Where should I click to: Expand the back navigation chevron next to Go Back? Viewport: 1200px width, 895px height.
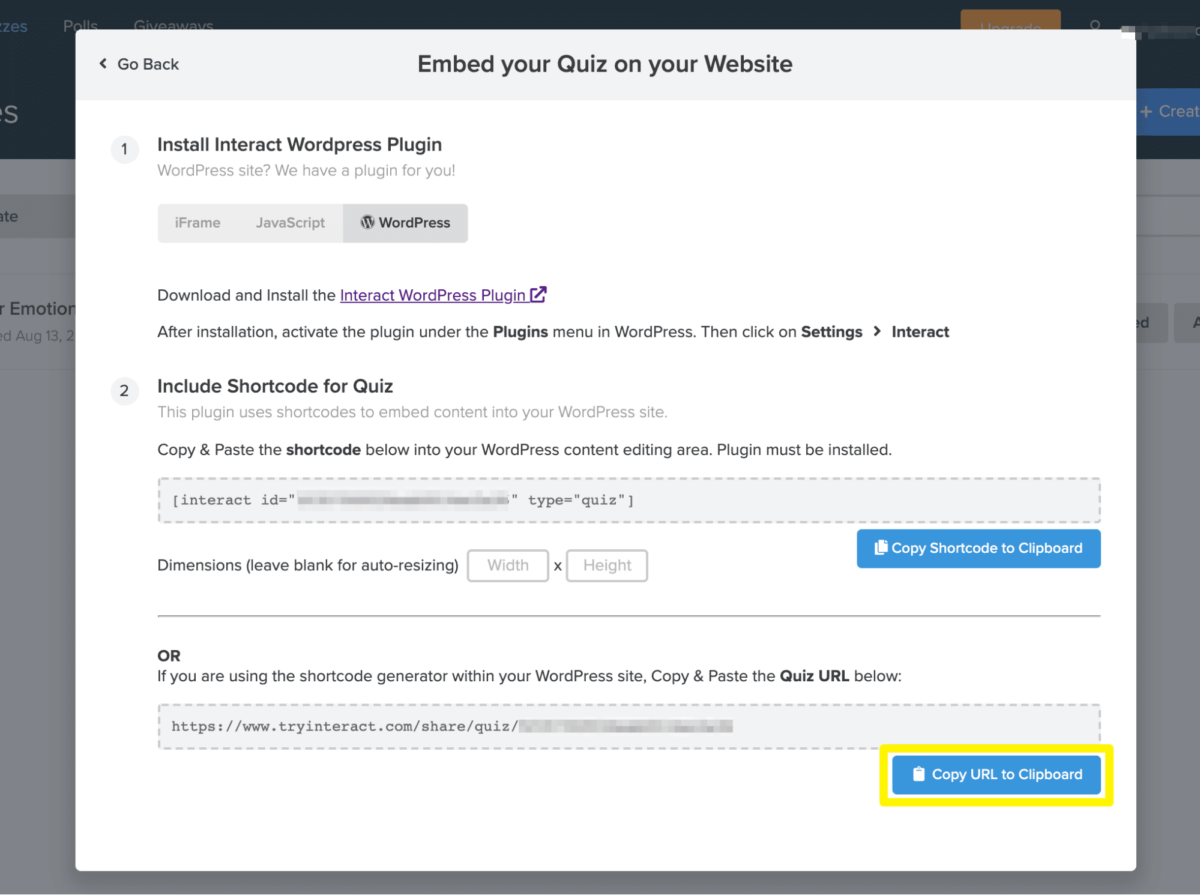(102, 63)
